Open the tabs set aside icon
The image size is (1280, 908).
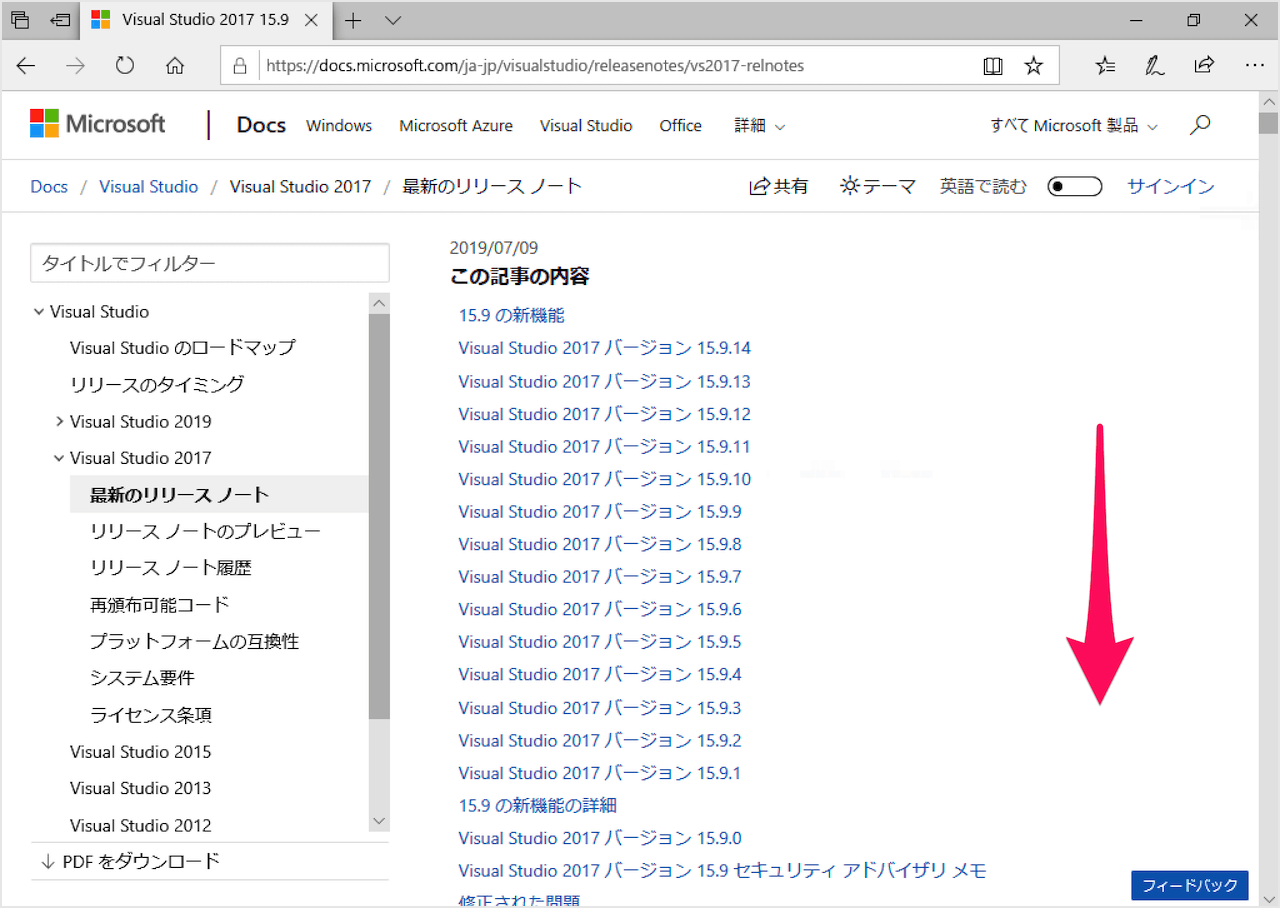(x=20, y=19)
